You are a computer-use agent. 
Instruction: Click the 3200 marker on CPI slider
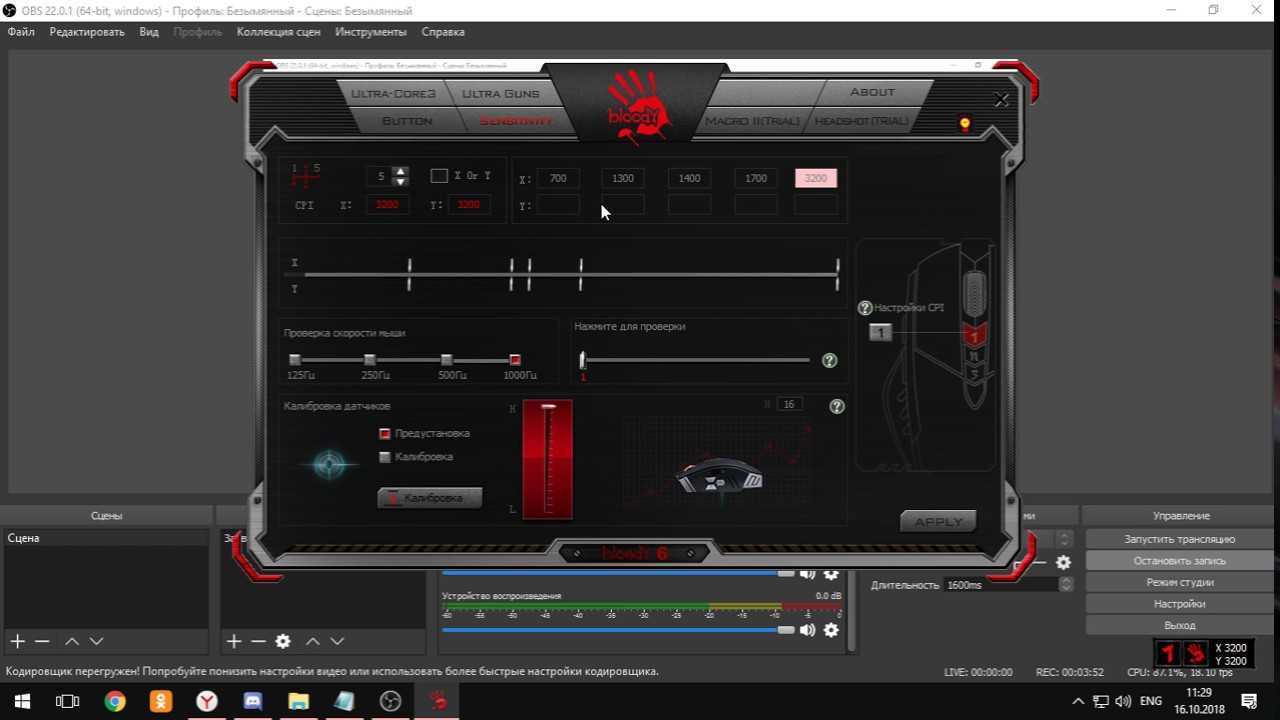pos(837,274)
